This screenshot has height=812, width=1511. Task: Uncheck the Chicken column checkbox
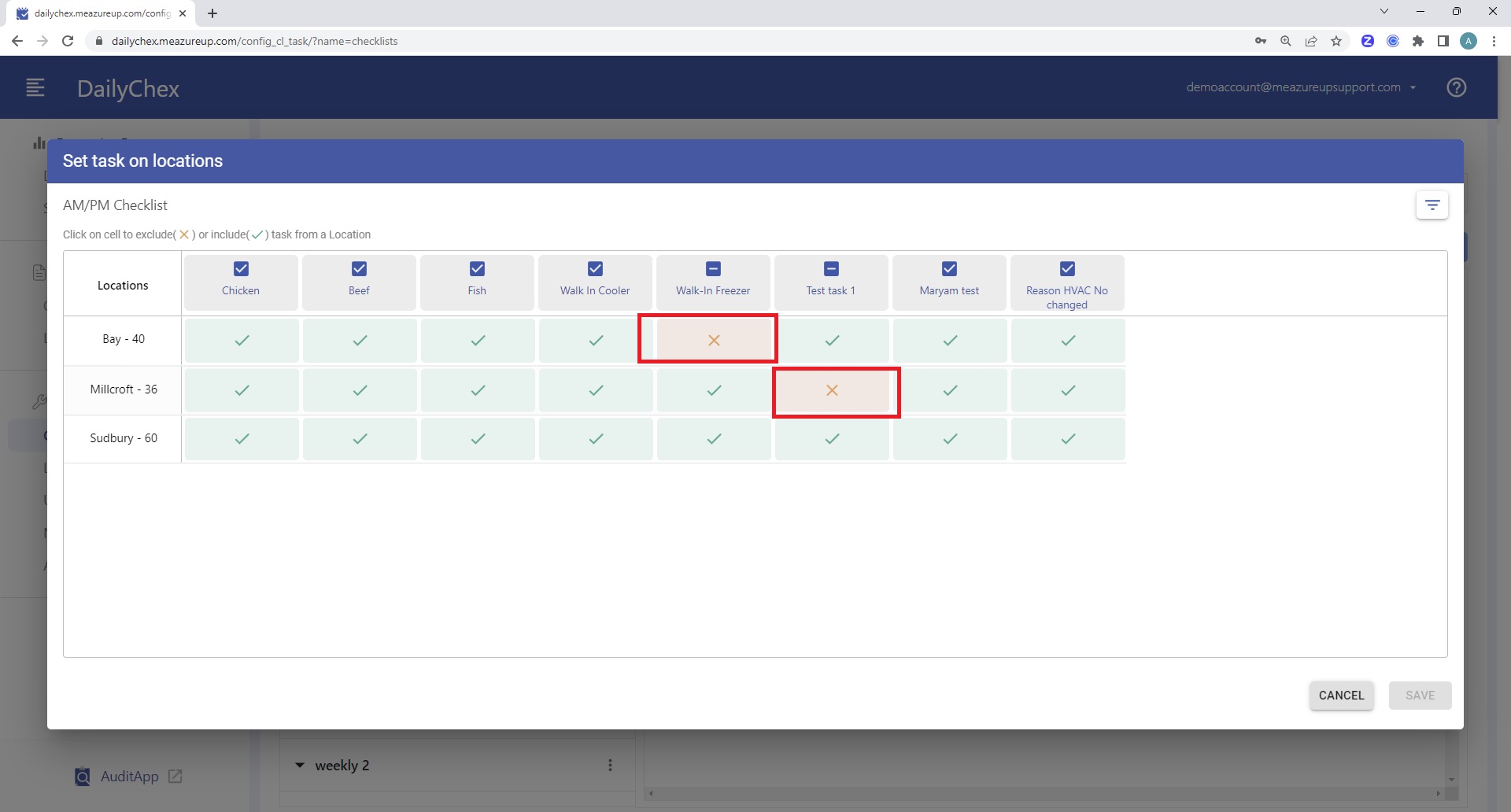pos(241,268)
